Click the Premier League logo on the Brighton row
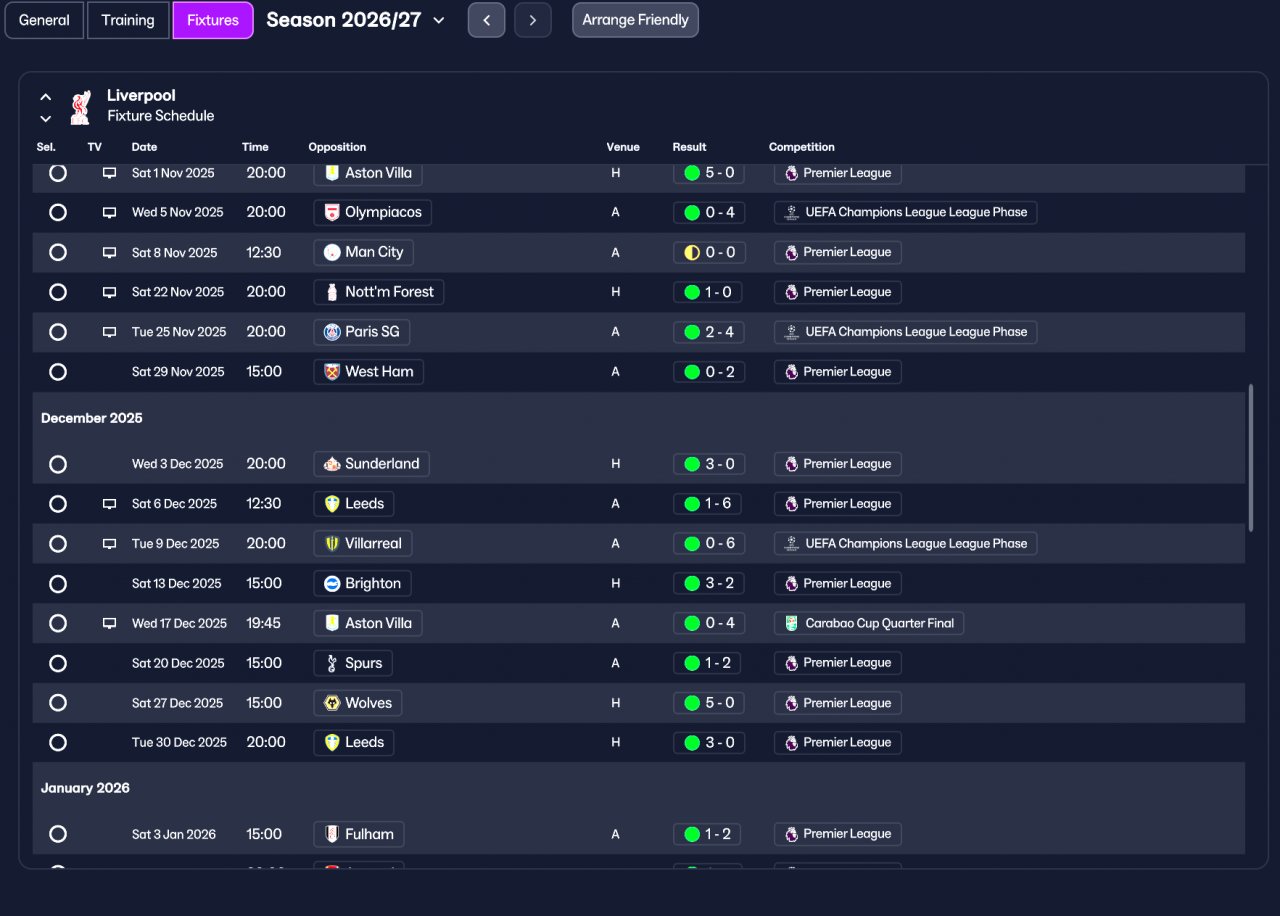Viewport: 1280px width, 916px height. click(x=792, y=584)
